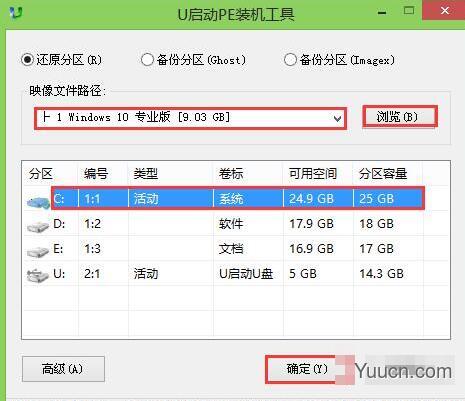The height and width of the screenshot is (401, 465).
Task: Click the 17 GB capacity cell
Action: click(376, 249)
